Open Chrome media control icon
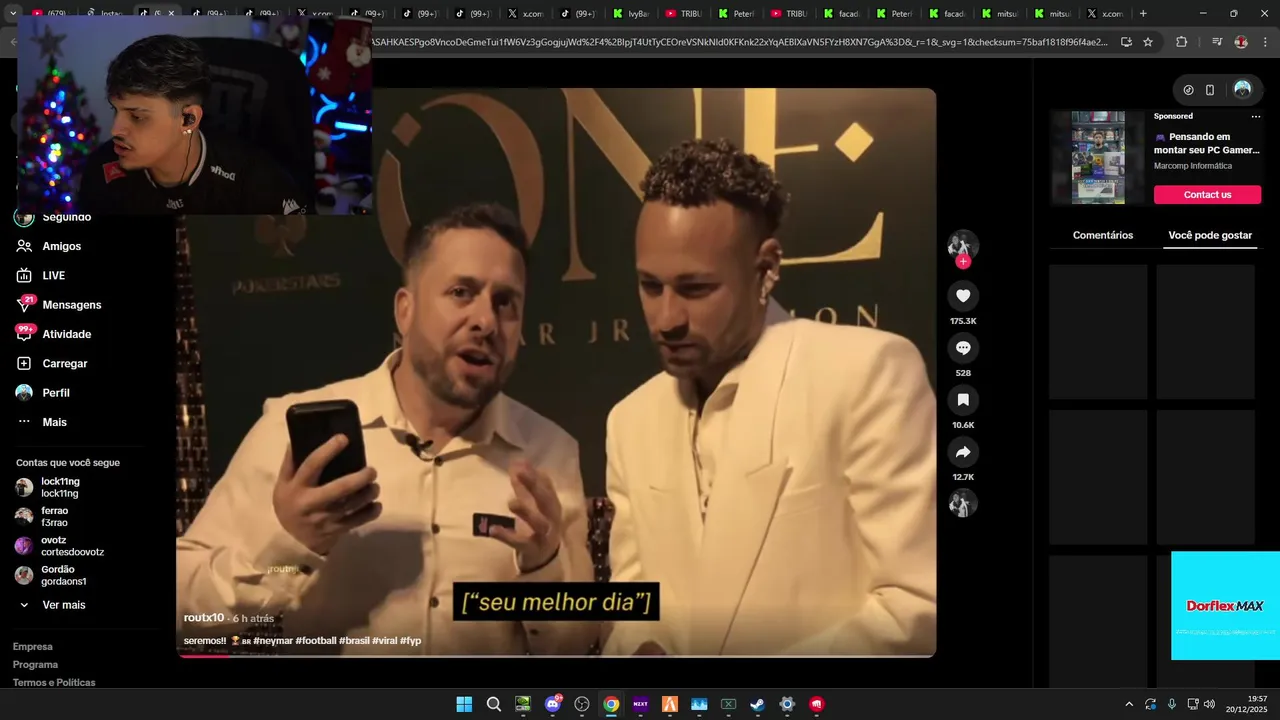 (1216, 42)
